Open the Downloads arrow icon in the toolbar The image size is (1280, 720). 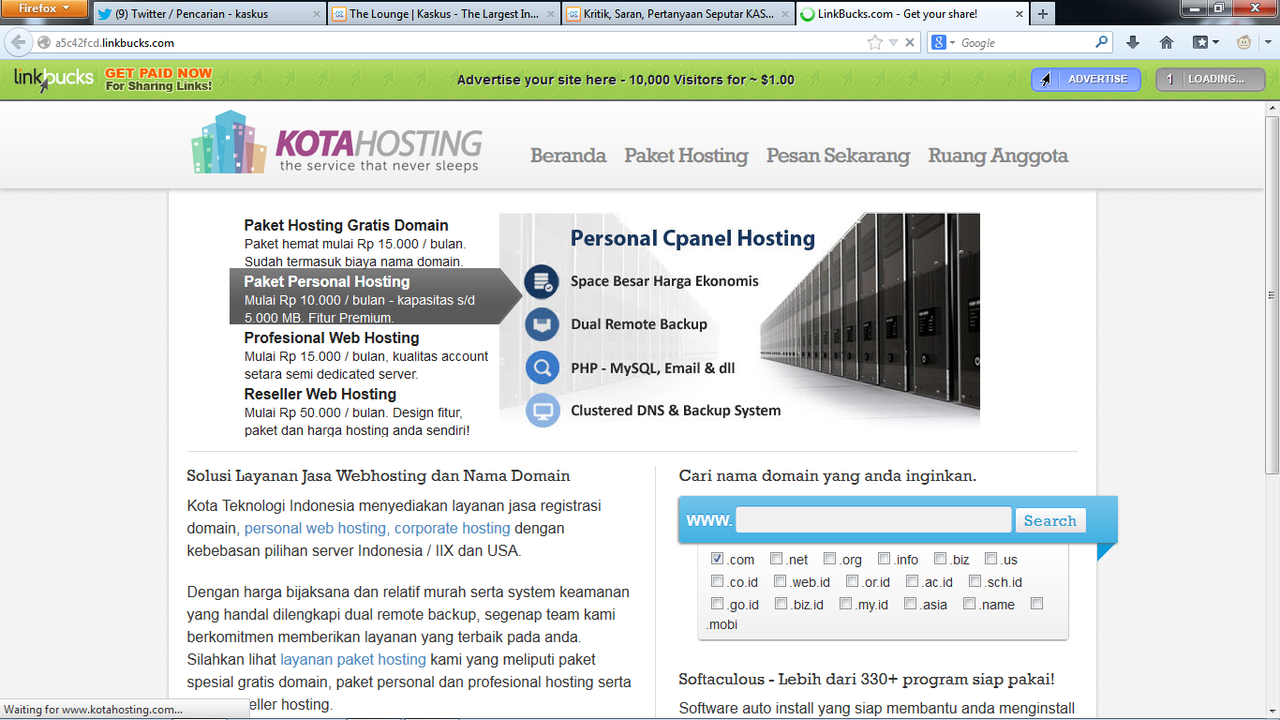1133,43
